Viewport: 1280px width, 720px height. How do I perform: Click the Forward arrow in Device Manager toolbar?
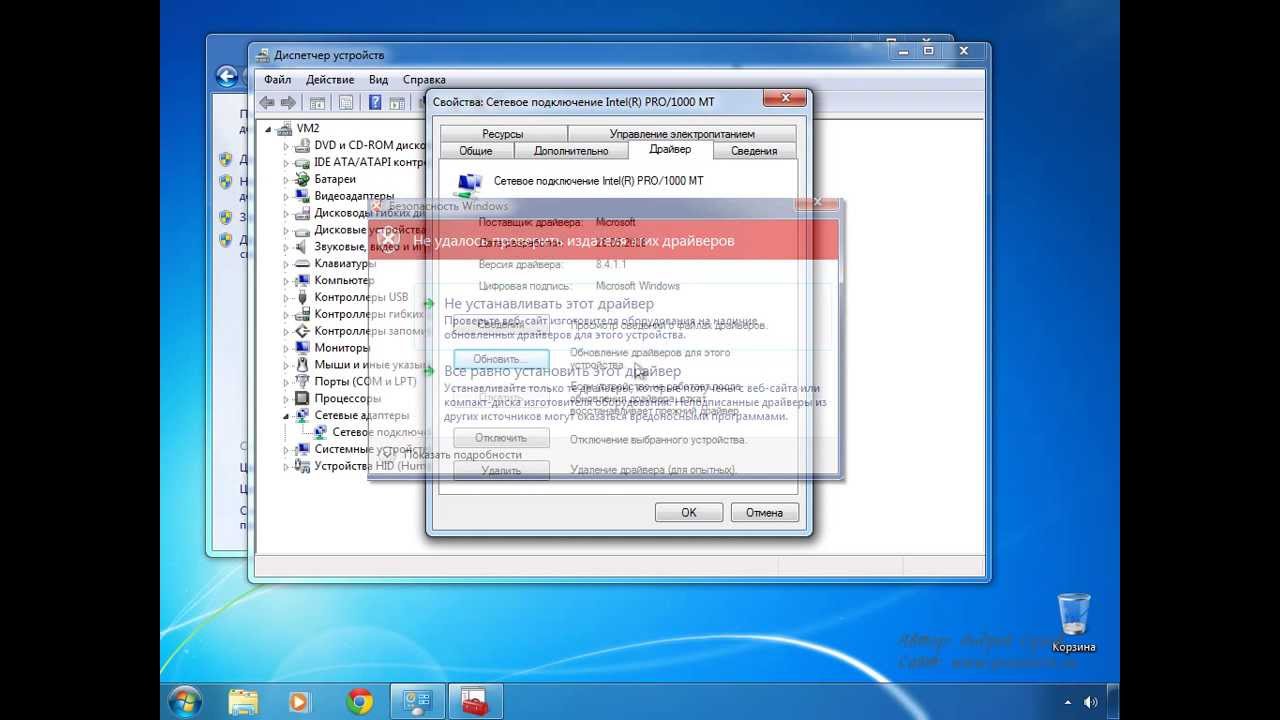(288, 102)
